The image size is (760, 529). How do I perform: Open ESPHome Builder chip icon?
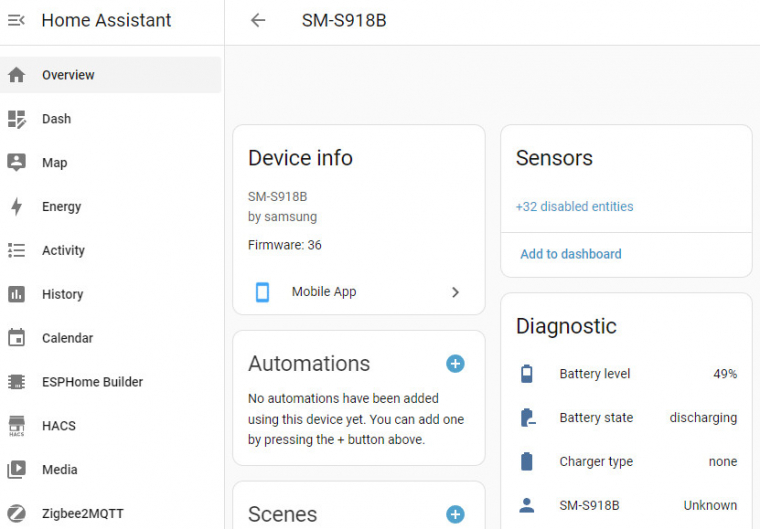[16, 382]
